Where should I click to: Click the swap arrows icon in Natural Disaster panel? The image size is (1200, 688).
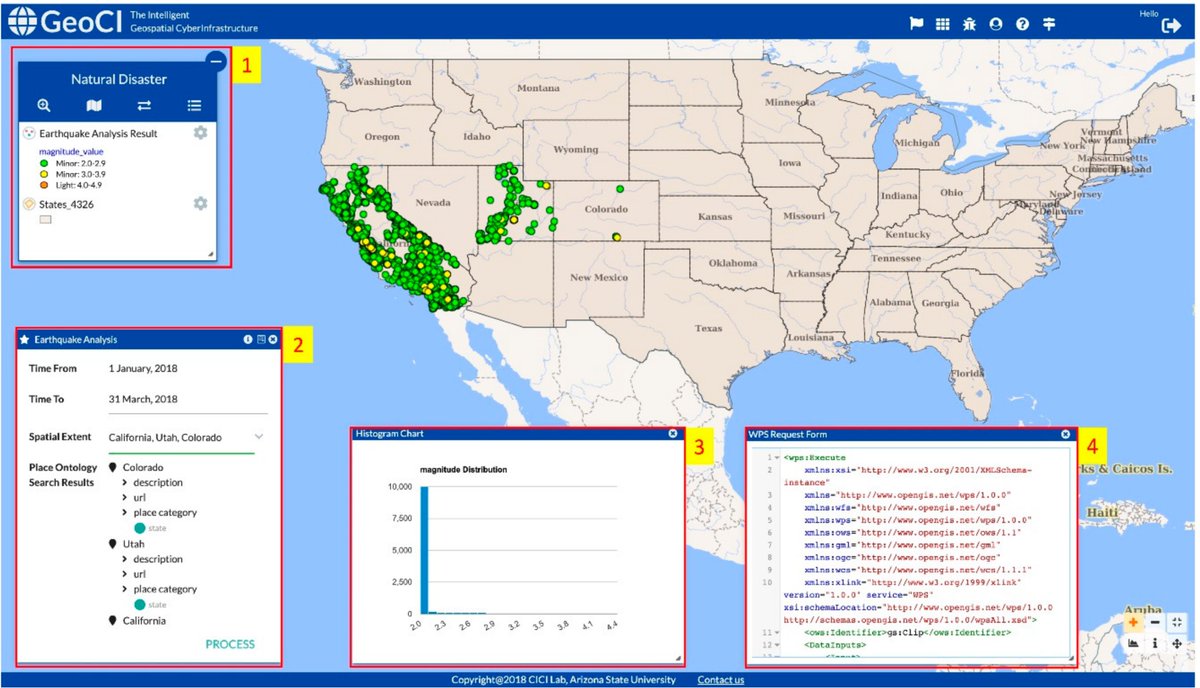coord(144,105)
